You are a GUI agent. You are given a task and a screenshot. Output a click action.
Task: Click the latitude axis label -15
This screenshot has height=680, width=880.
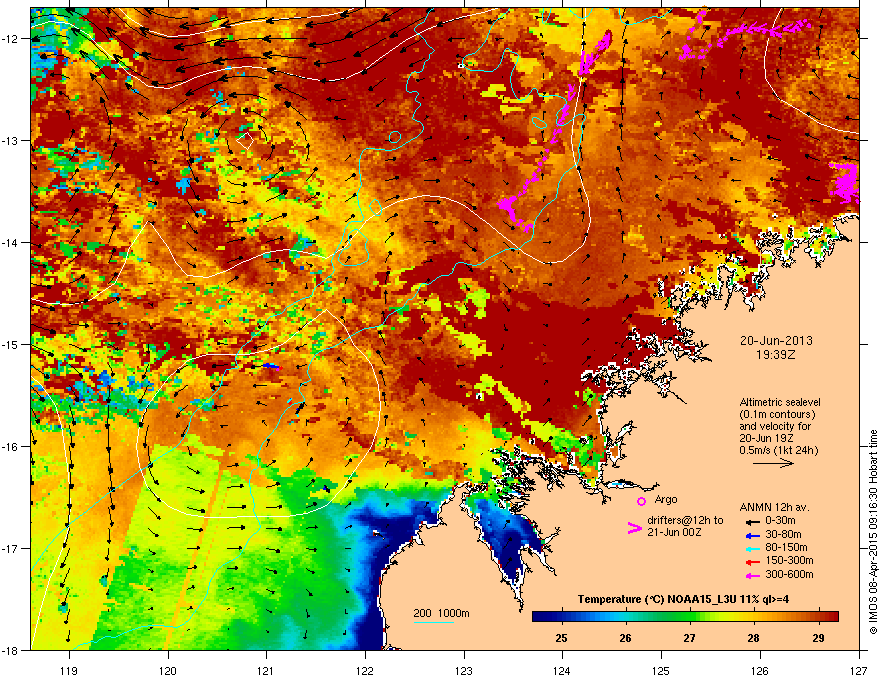coord(11,344)
